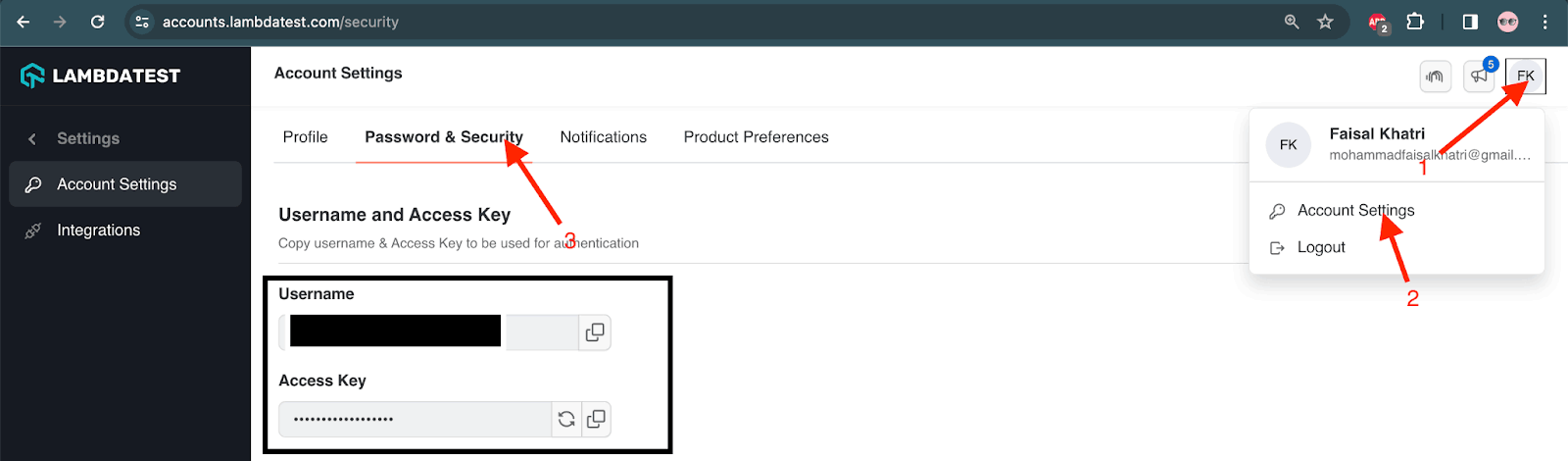
Task: Bookmark this page with the star icon
Action: [x=1325, y=22]
